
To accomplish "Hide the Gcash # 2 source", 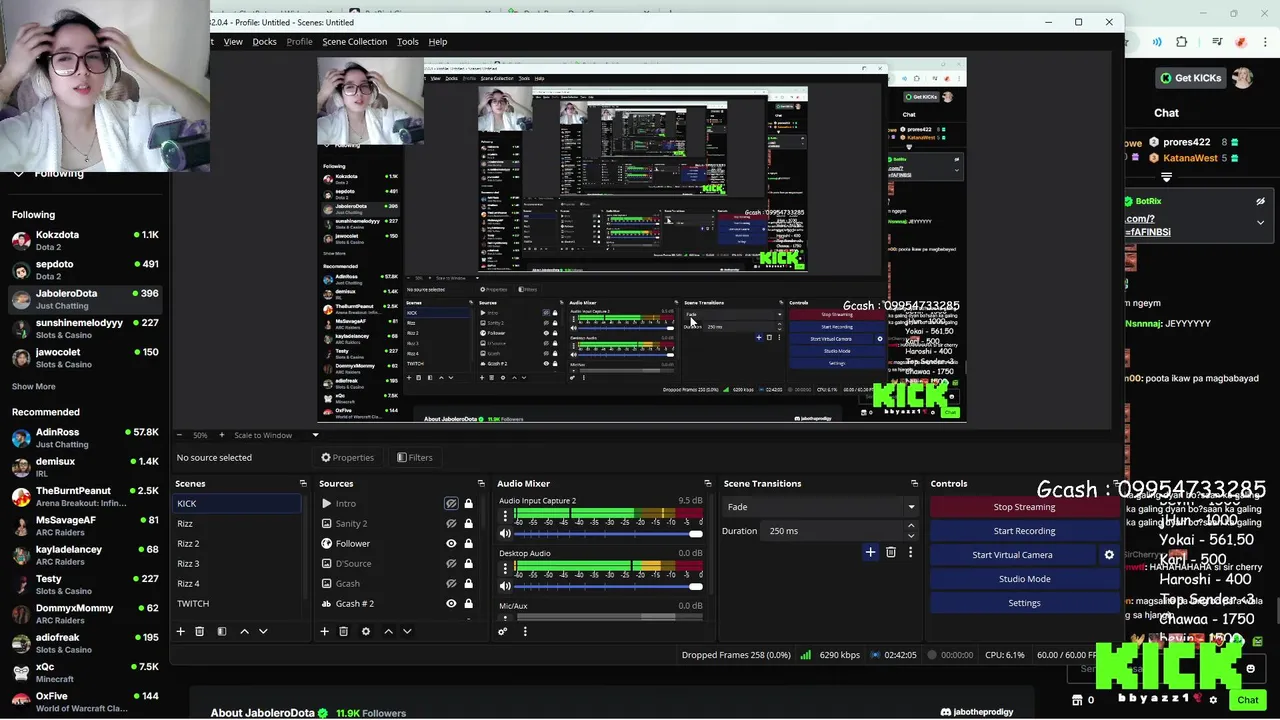I will pos(451,604).
